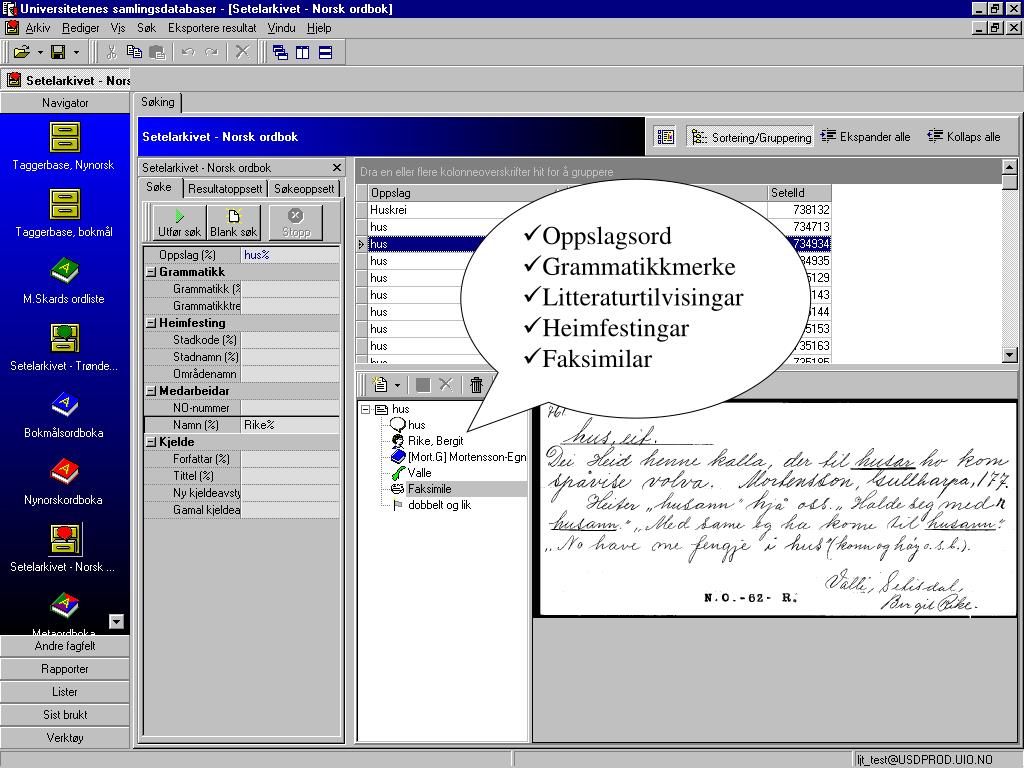Select the Valle tree item
1024x768 pixels.
pos(419,473)
